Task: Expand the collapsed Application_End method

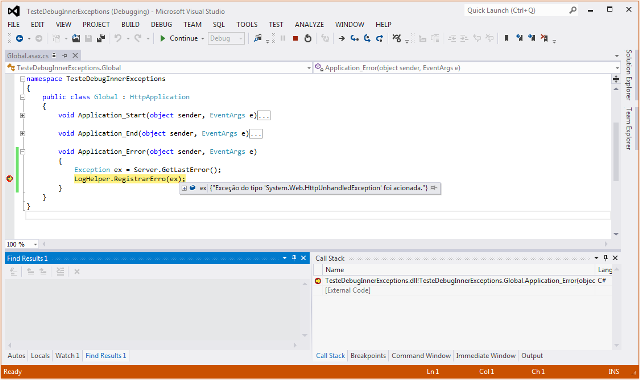Action: tap(22, 133)
